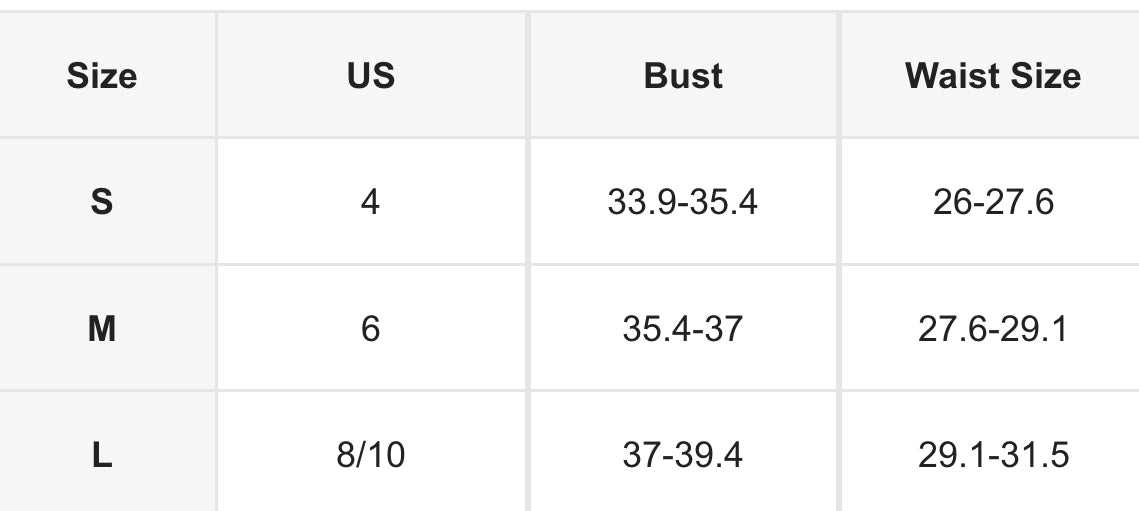Click bust measurement 35.4-37
Screen dimensions: 1139x511
(x=683, y=329)
